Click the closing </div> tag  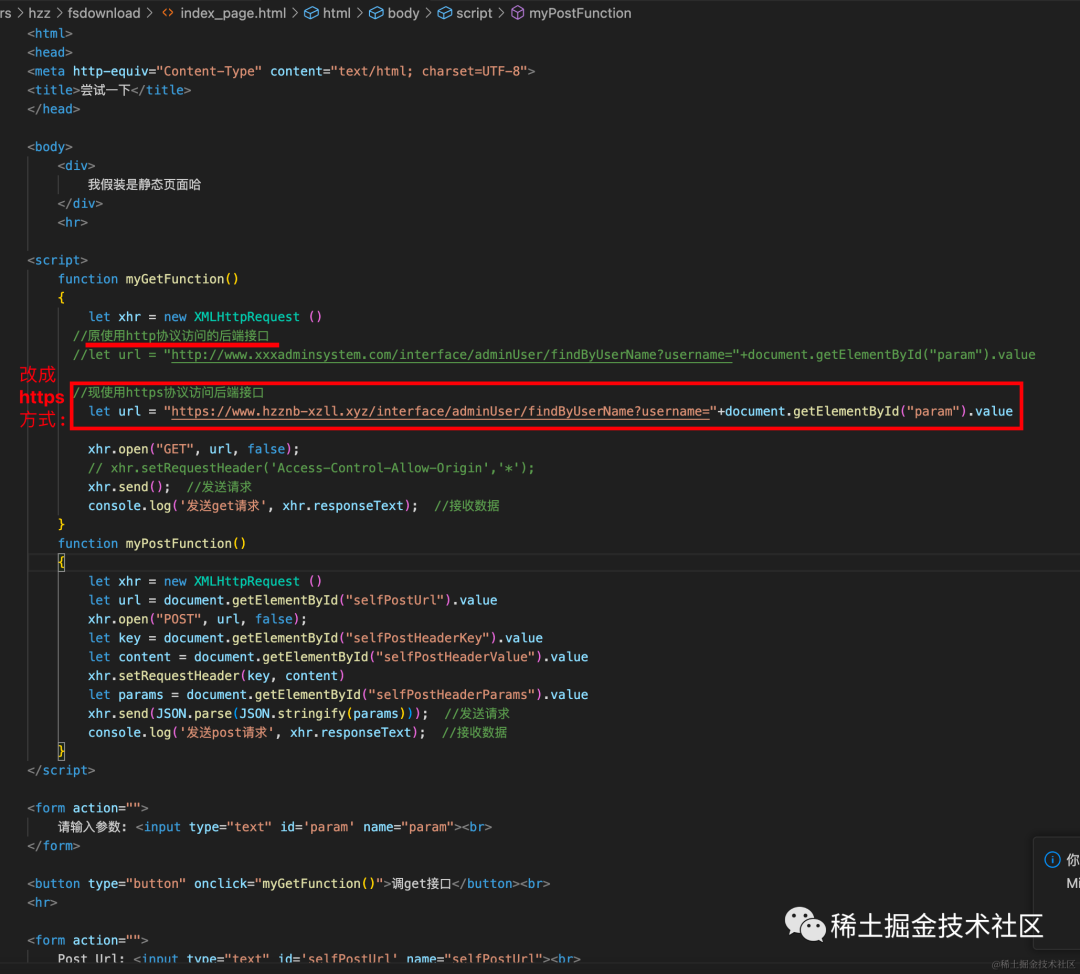point(80,203)
